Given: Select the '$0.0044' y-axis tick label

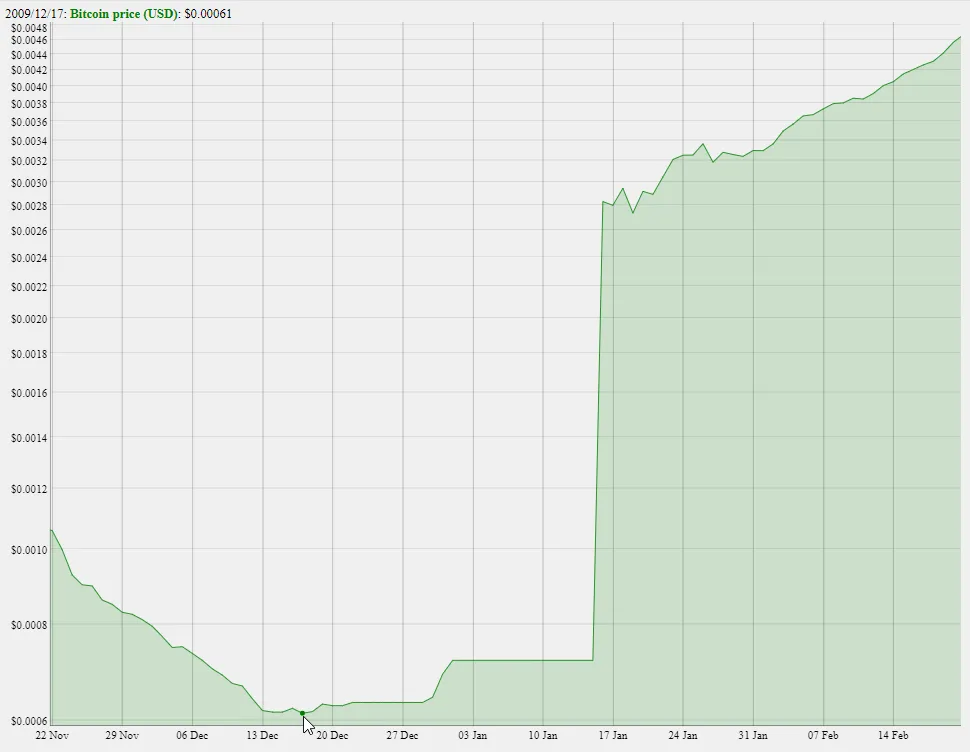Looking at the screenshot, I should point(29,55).
